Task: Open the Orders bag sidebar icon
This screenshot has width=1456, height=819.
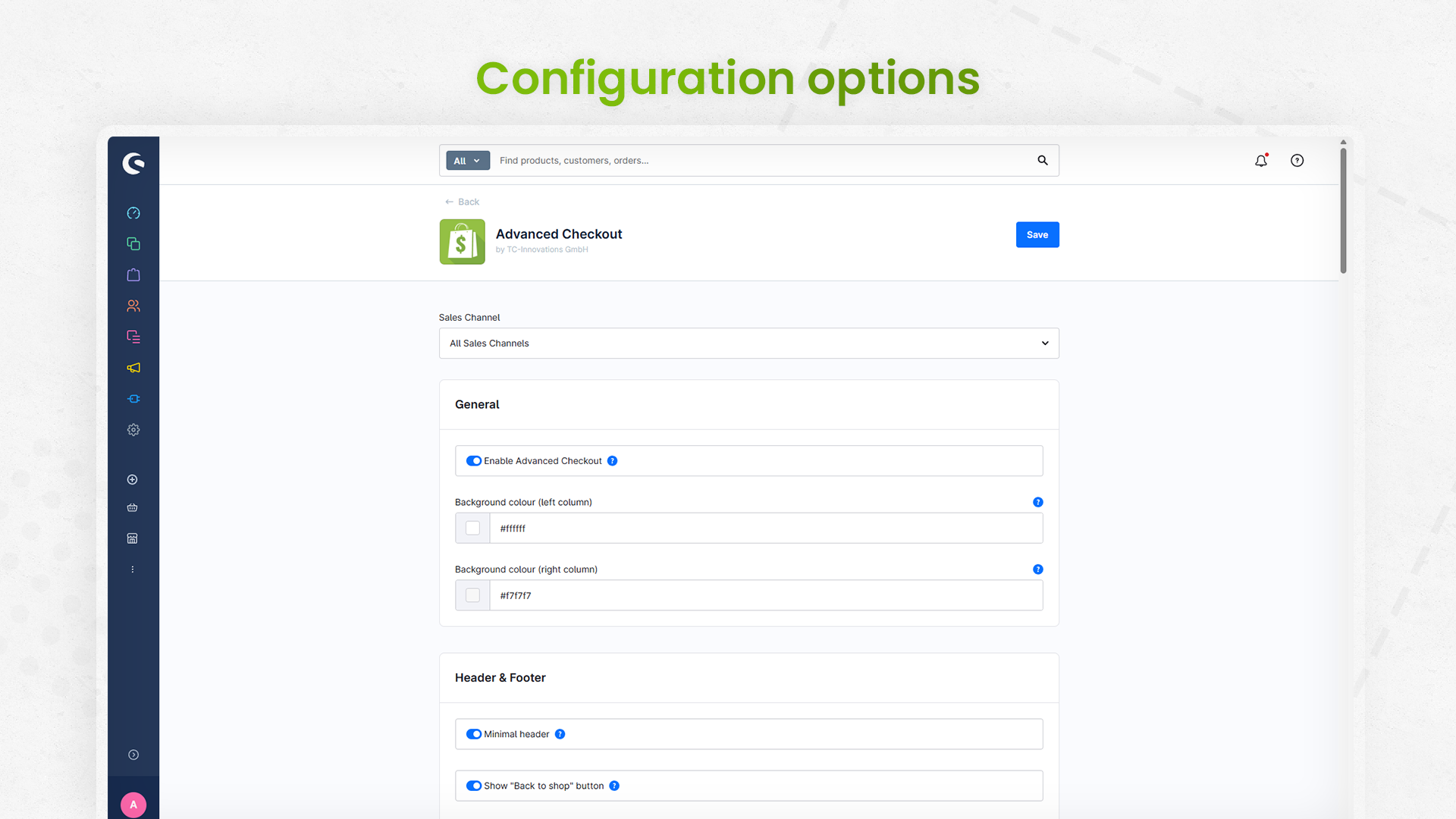Action: click(133, 275)
